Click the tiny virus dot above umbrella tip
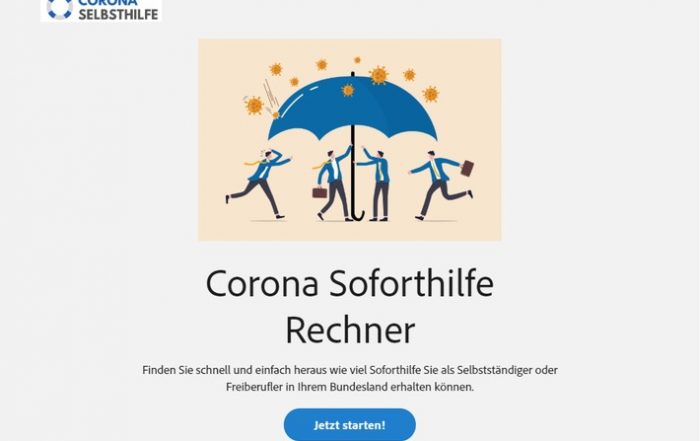700x441 pixels. (x=357, y=60)
